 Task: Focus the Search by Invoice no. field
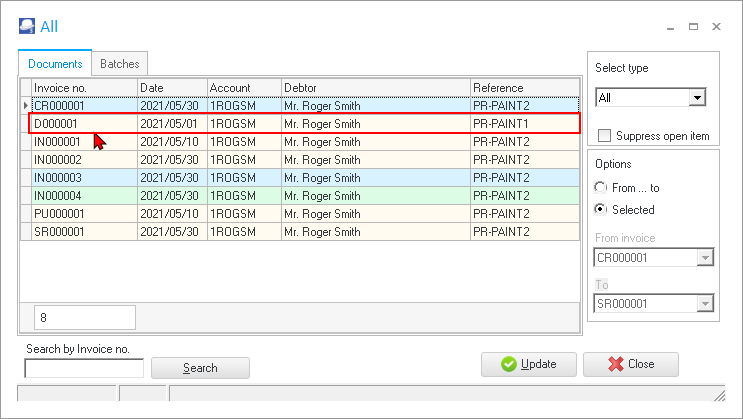coord(84,368)
